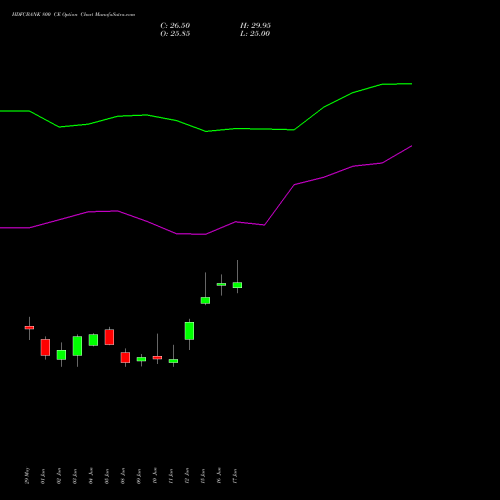Screen dimensions: 500x500
Task: Click the HDFCBANK CE Option chart title
Action: coord(73,15)
